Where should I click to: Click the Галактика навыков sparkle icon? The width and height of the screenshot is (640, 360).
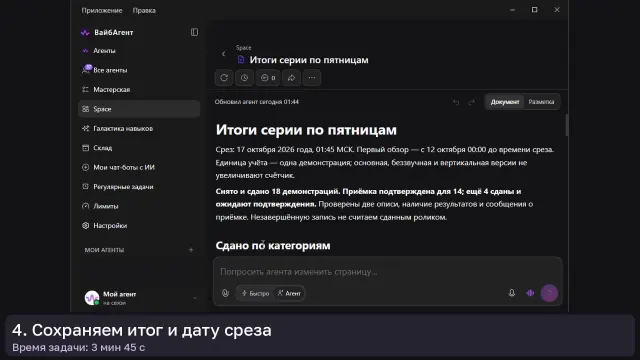pos(85,129)
